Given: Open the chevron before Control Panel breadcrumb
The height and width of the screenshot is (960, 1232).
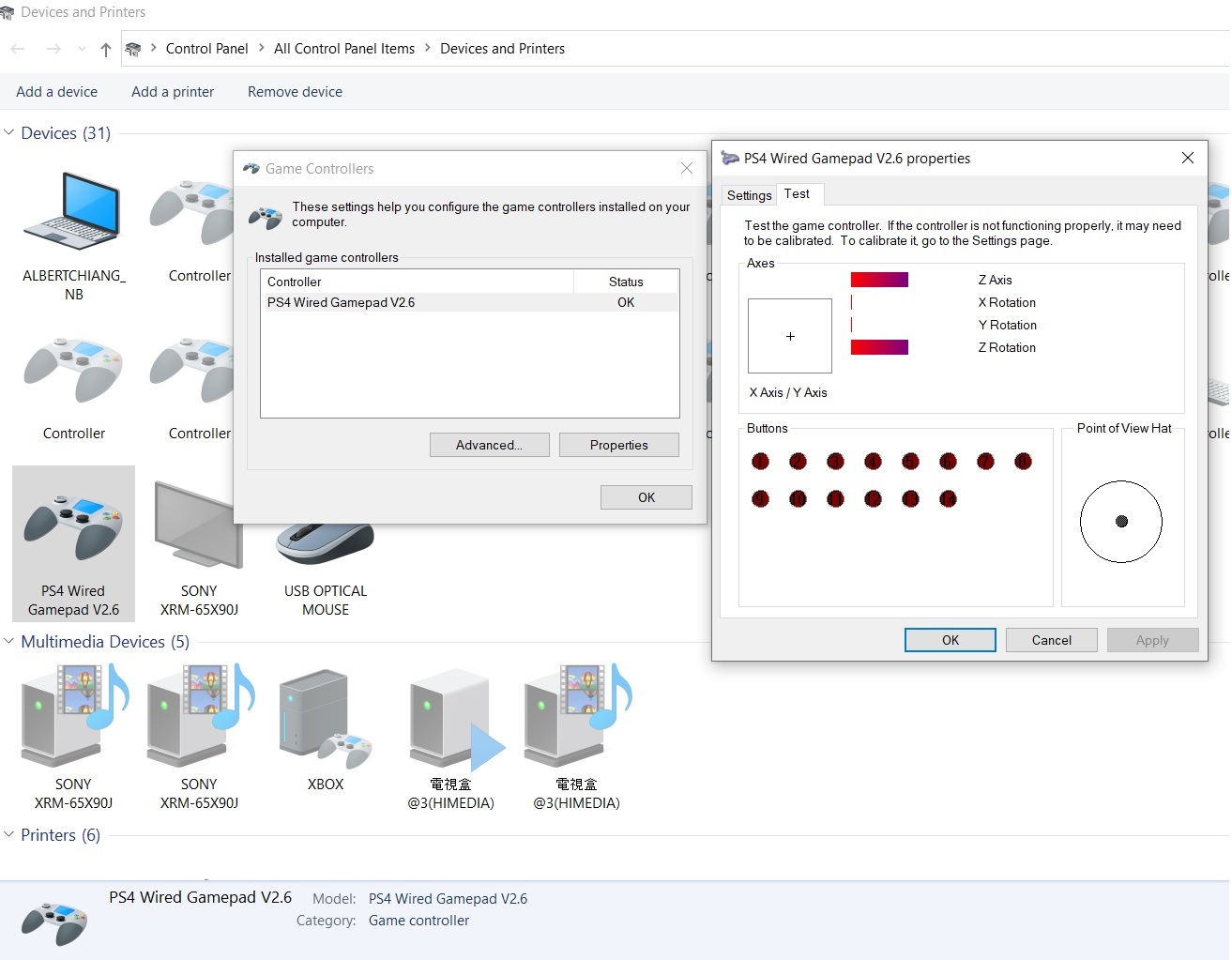Looking at the screenshot, I should 153,48.
